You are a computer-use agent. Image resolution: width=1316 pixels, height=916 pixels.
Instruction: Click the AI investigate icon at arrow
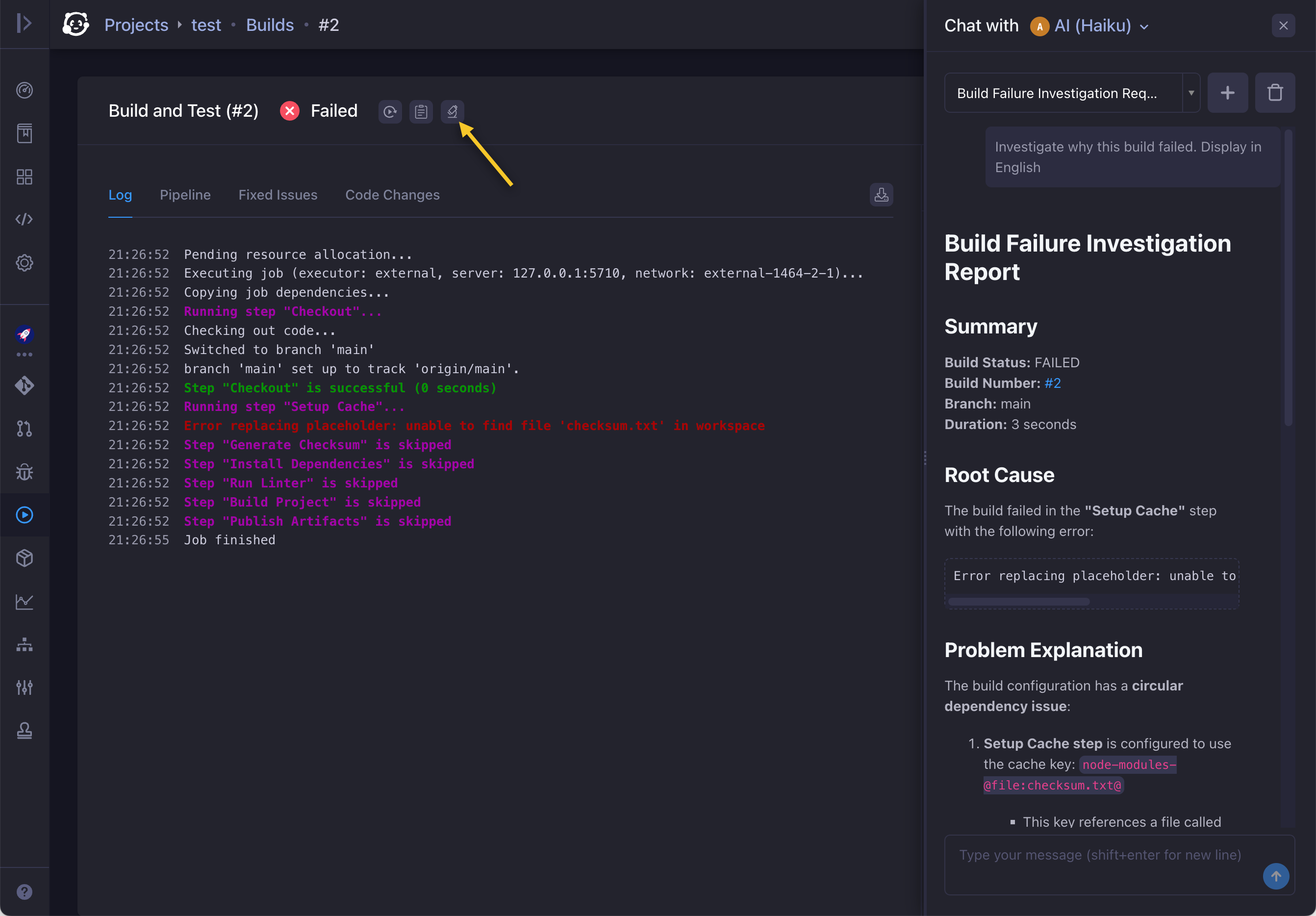[452, 111]
